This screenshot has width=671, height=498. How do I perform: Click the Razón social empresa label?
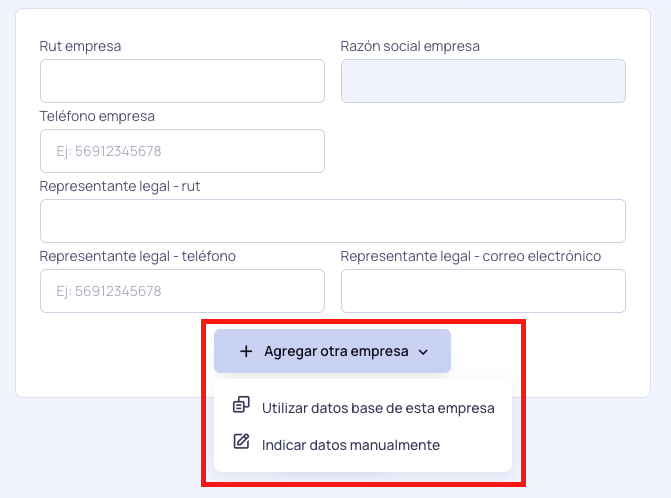[410, 46]
